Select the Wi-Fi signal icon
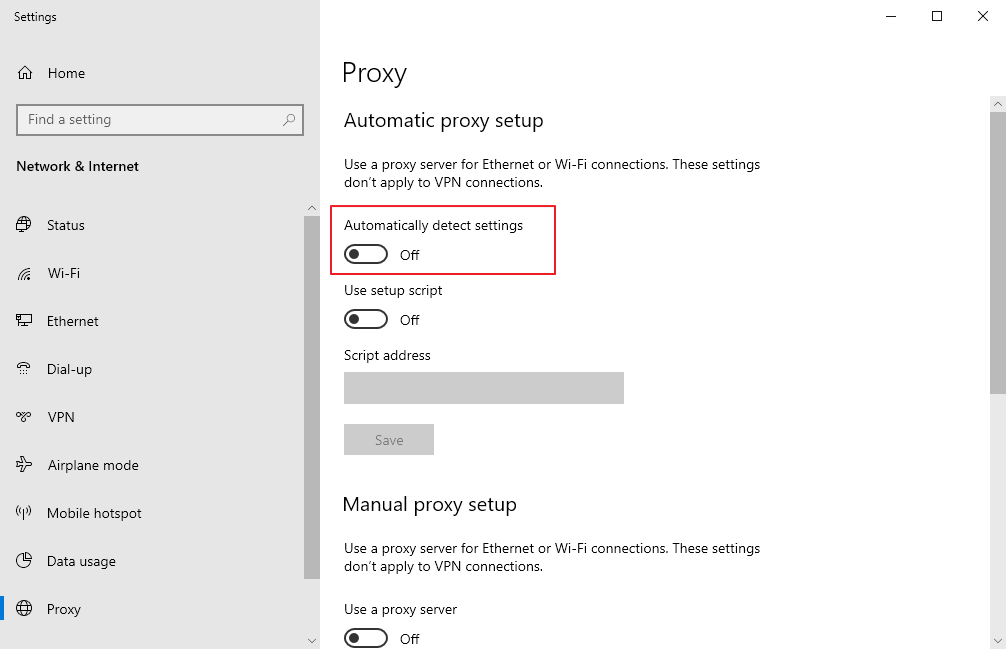Image resolution: width=1006 pixels, height=649 pixels. pos(24,273)
